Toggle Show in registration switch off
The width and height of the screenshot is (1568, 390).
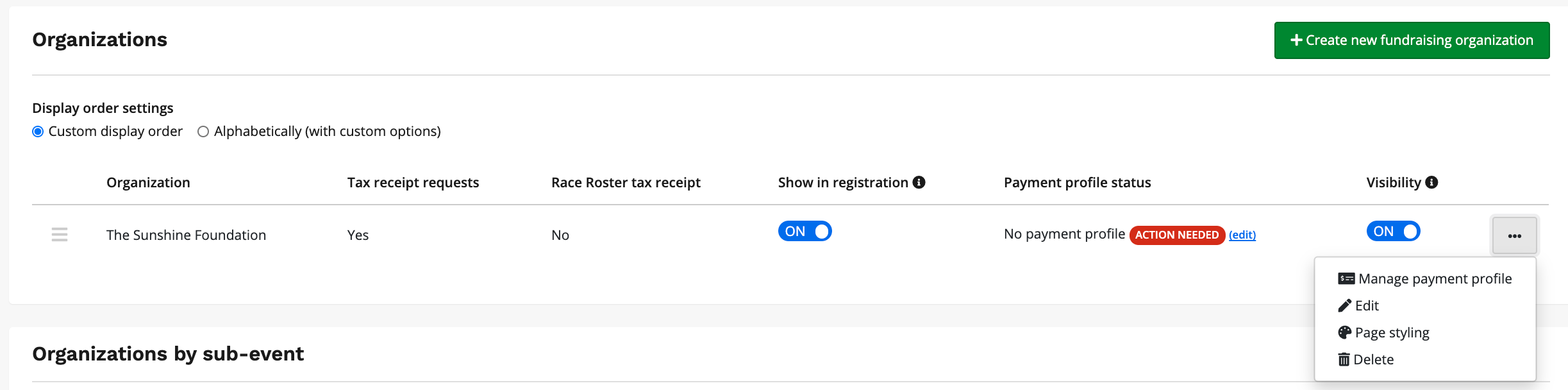pos(805,231)
